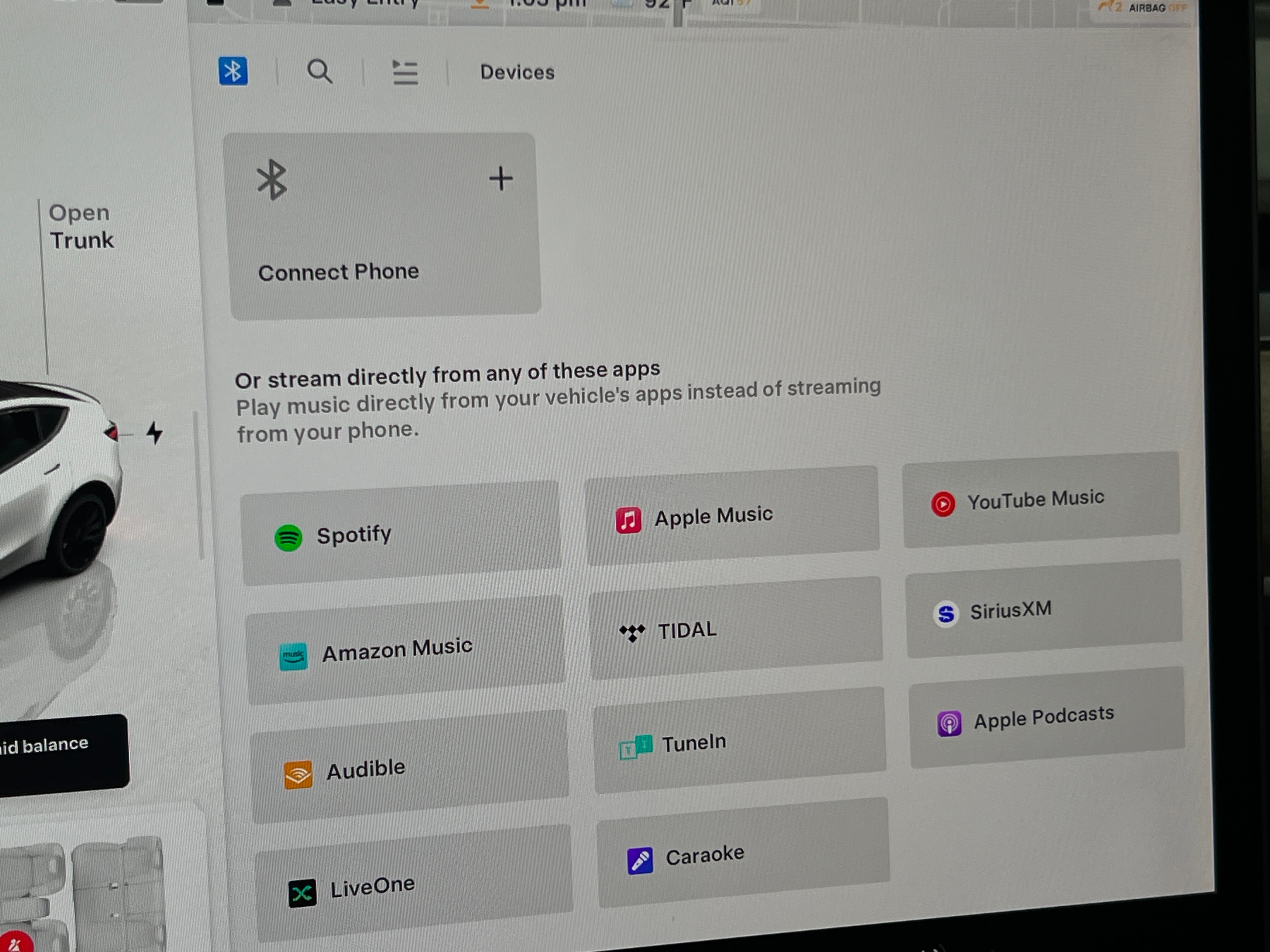Tap the charge port lightning bolt icon
This screenshot has width=1270, height=952.
[154, 433]
